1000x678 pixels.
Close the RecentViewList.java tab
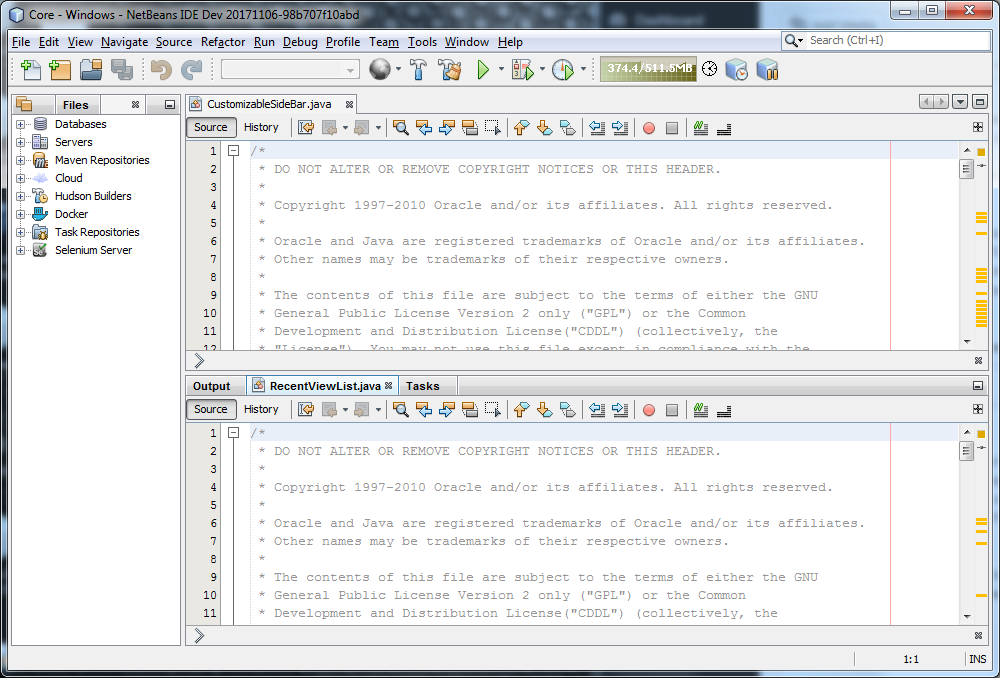[x=388, y=385]
